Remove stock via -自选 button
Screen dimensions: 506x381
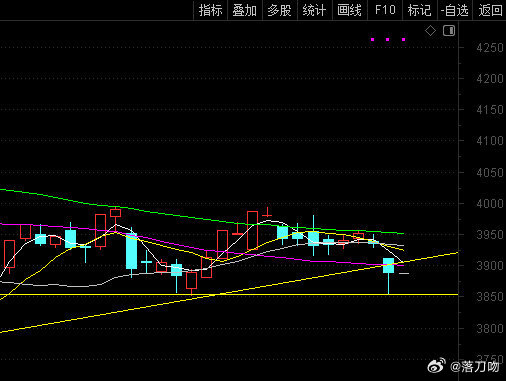(x=455, y=10)
